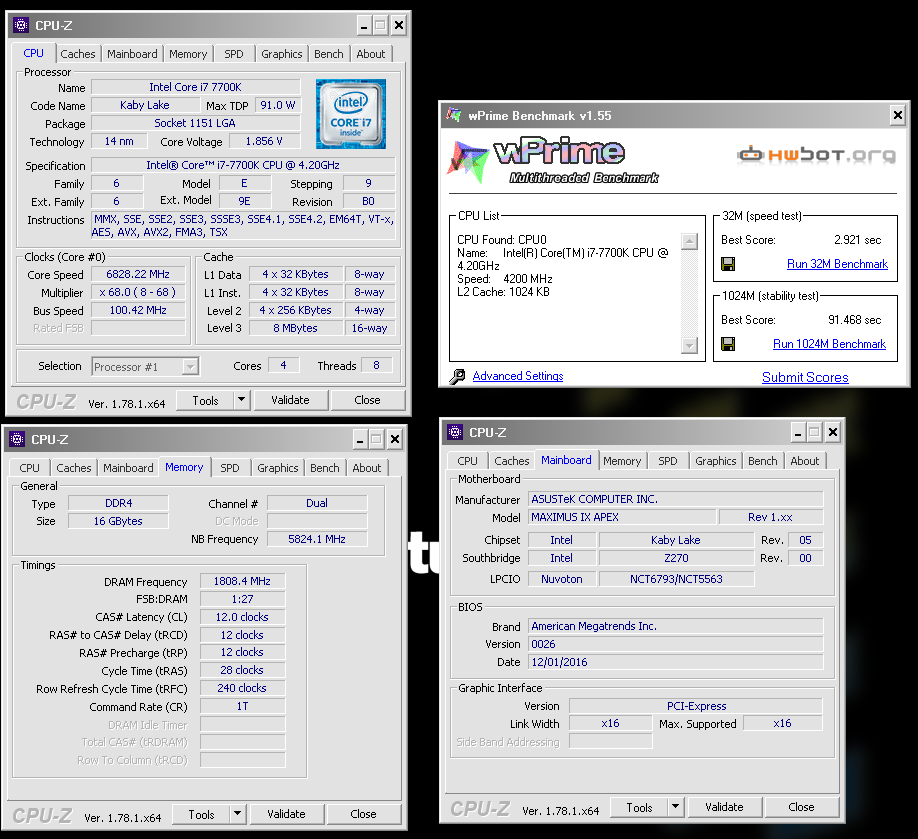Click the Specification field Intel Core i7-7700K CPU @ 4.20GHz

coord(243,165)
